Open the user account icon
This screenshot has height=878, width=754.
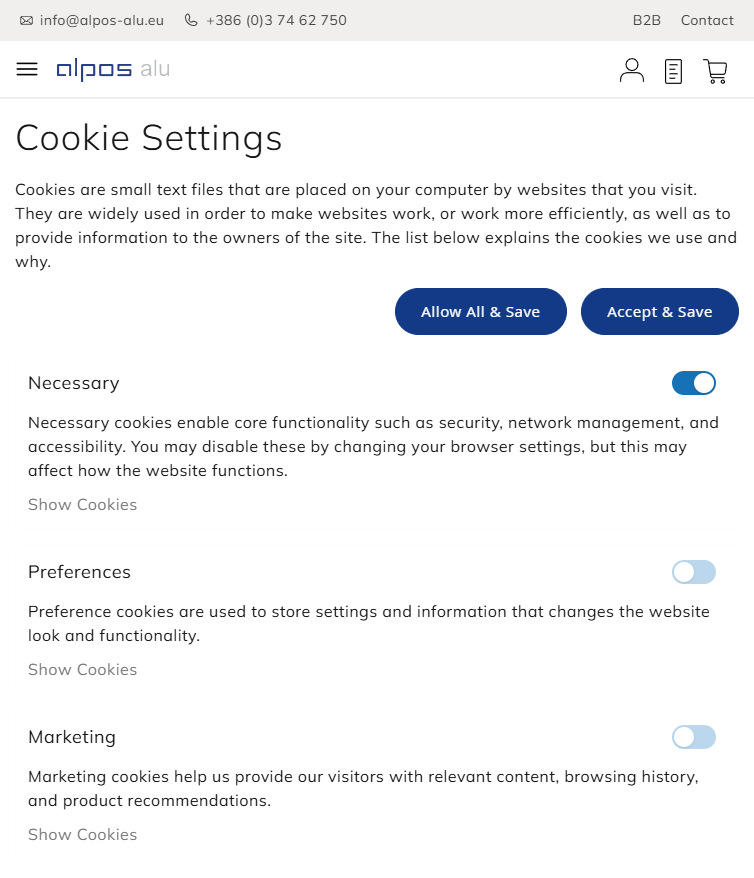632,70
